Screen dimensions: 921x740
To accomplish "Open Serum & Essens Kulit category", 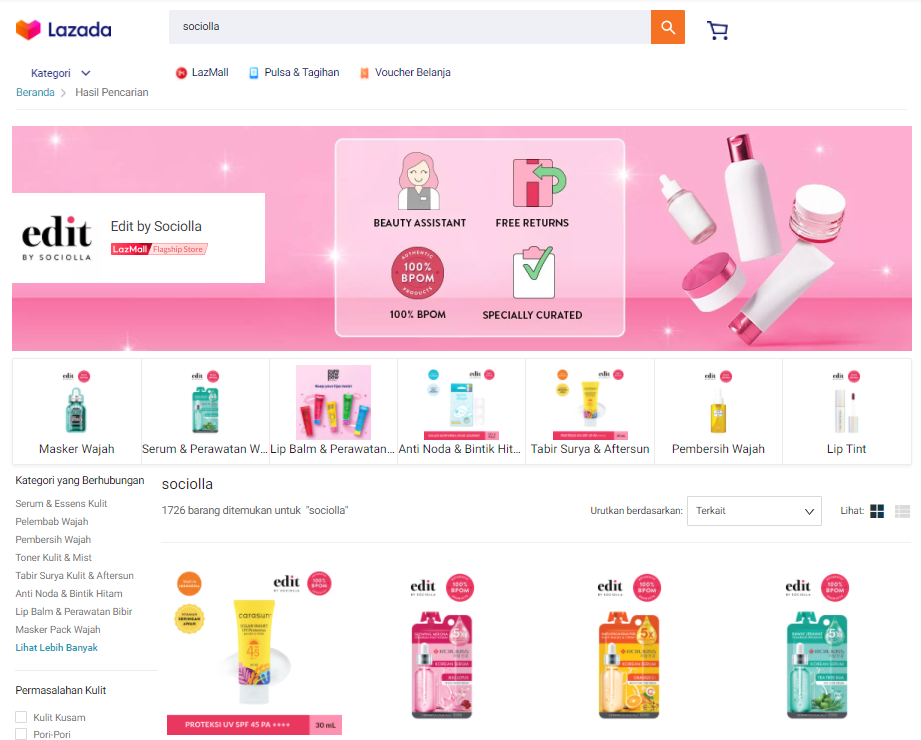I will (x=61, y=503).
